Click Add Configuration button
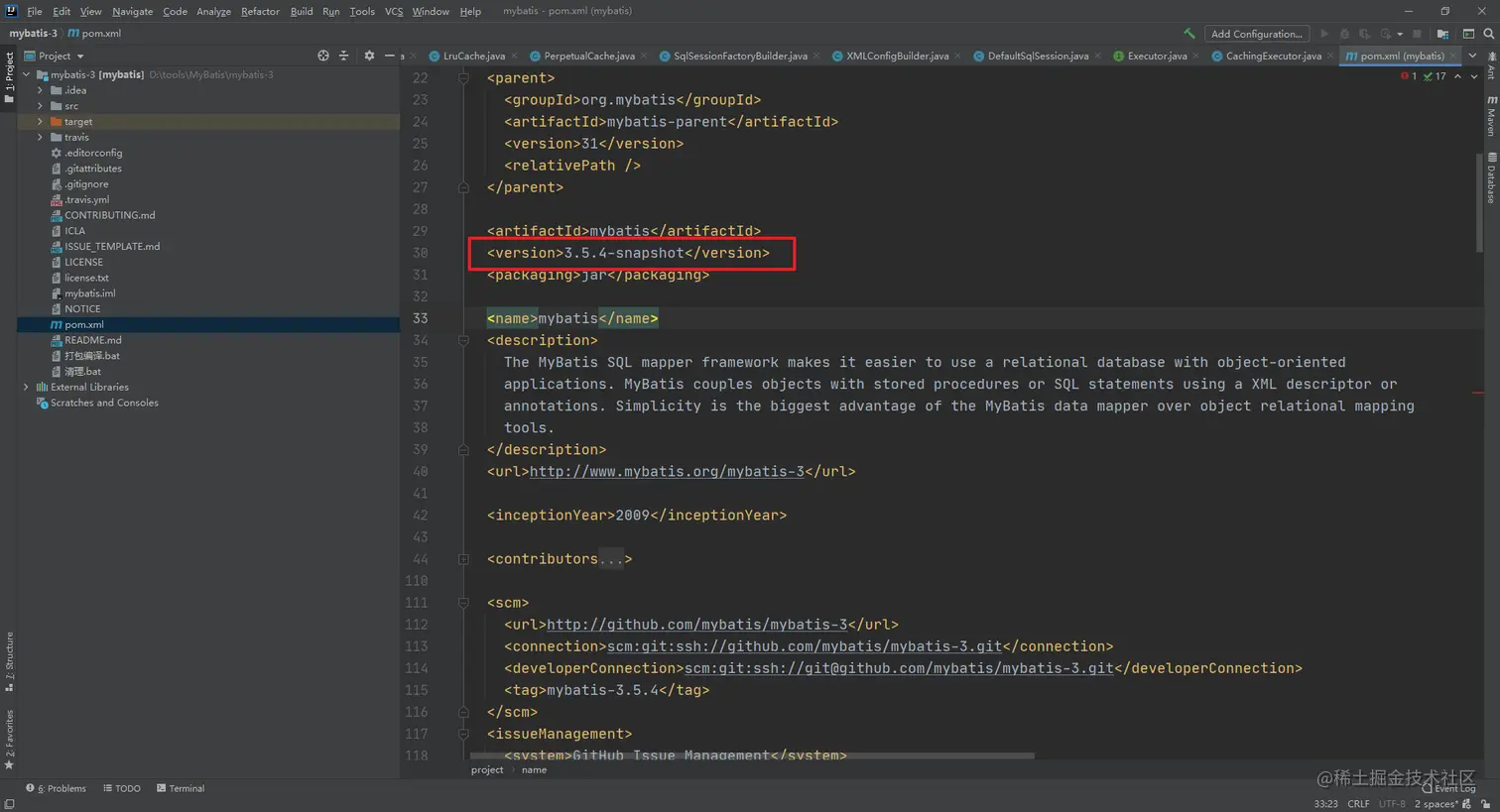The height and width of the screenshot is (812, 1500). click(x=1256, y=34)
